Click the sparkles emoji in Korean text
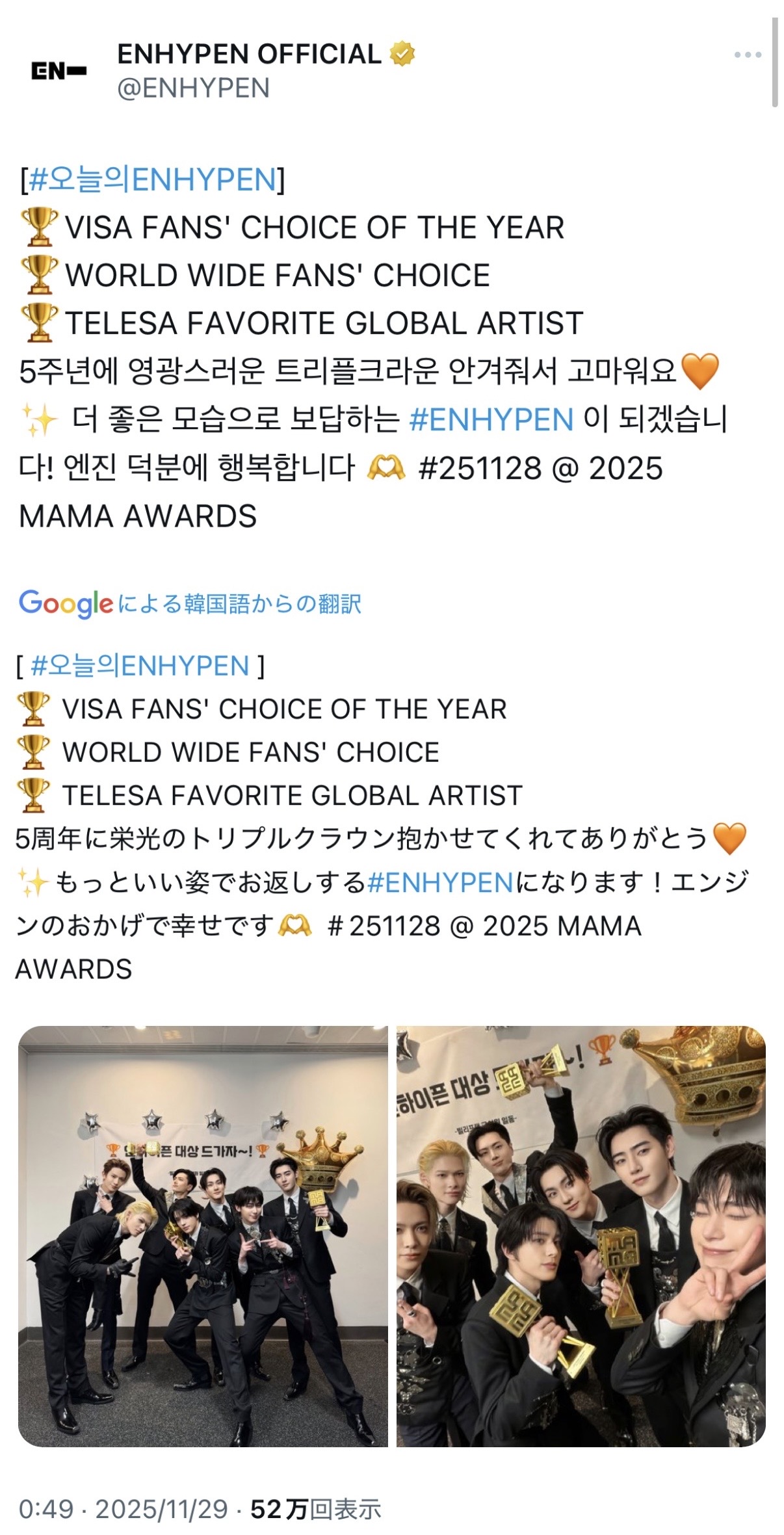 [39, 419]
